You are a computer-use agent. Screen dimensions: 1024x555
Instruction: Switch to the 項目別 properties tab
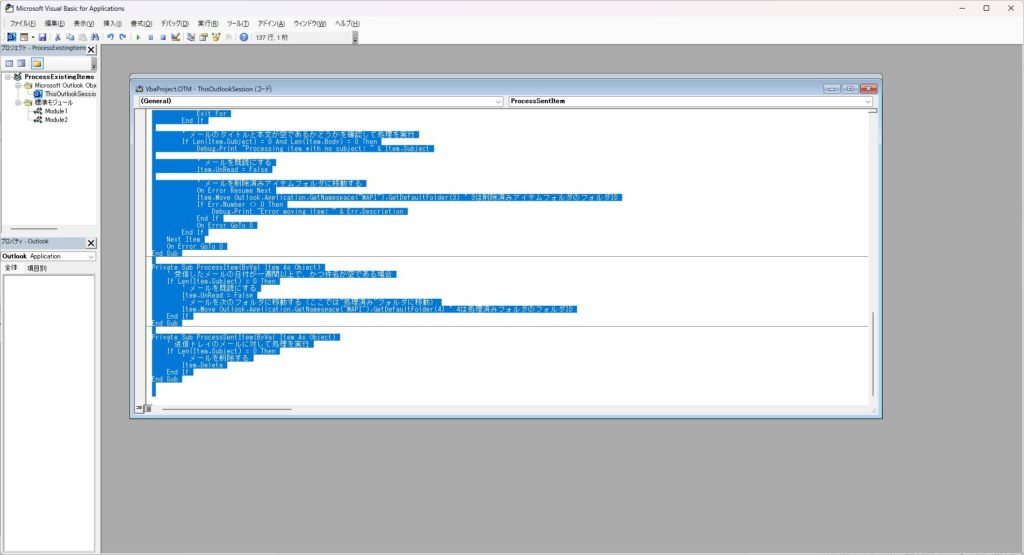pos(36,268)
